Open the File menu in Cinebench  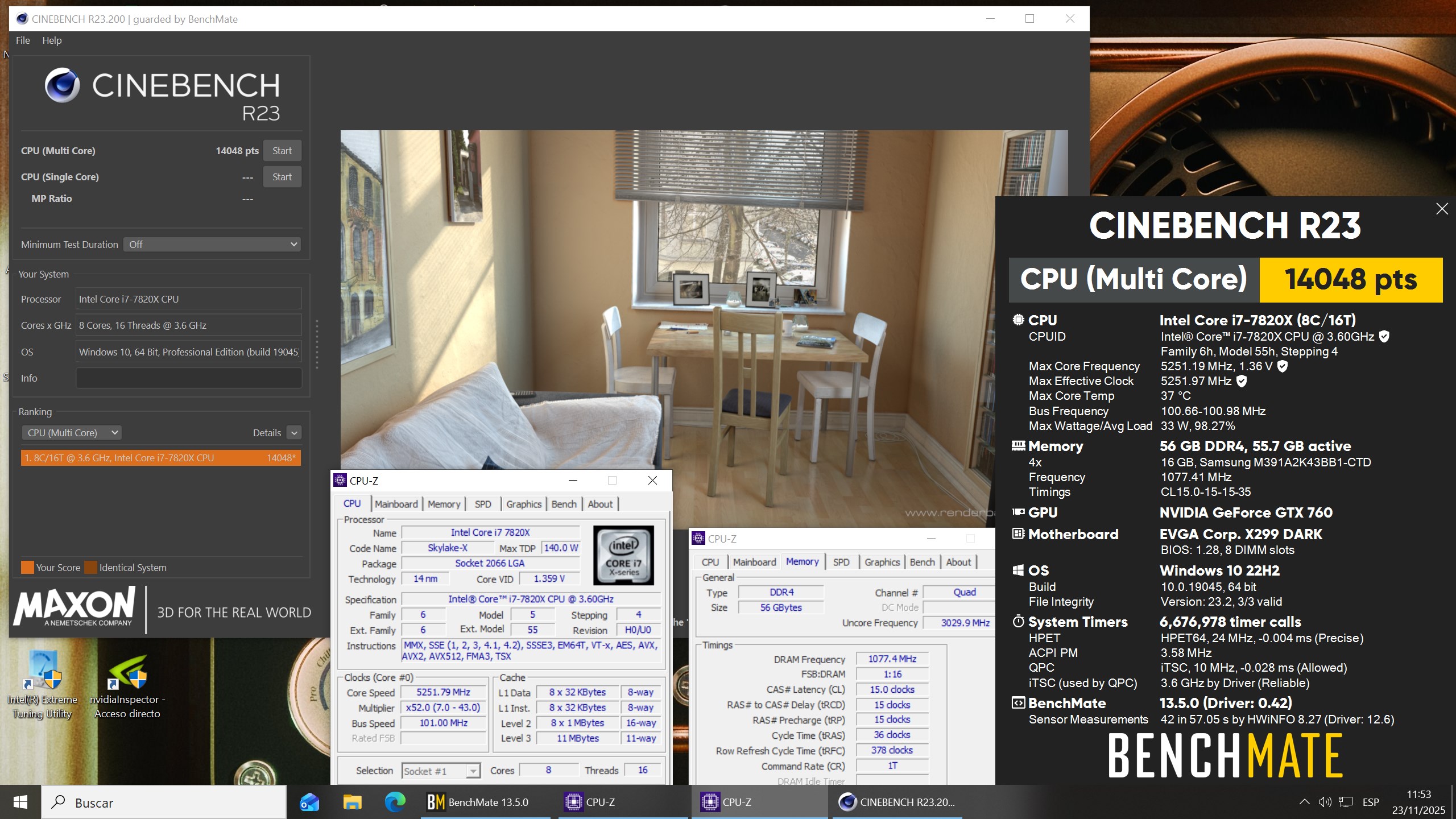point(23,40)
